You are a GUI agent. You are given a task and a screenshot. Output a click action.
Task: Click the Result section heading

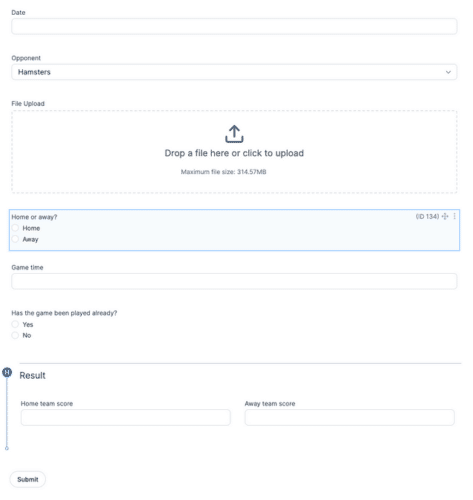pyautogui.click(x=32, y=376)
